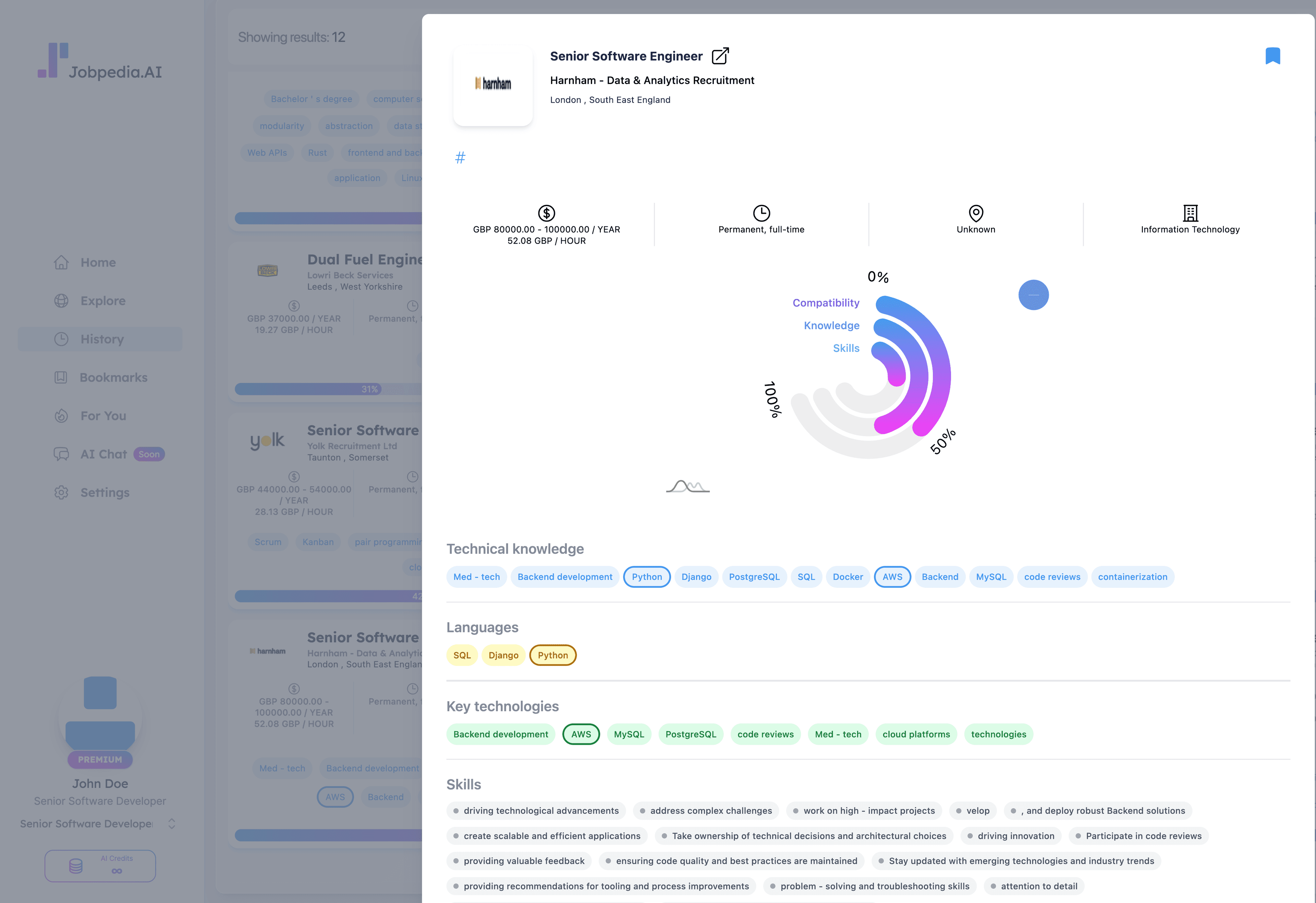The width and height of the screenshot is (1316, 903).
Task: Click the blue round minus button near chart
Action: (1033, 295)
